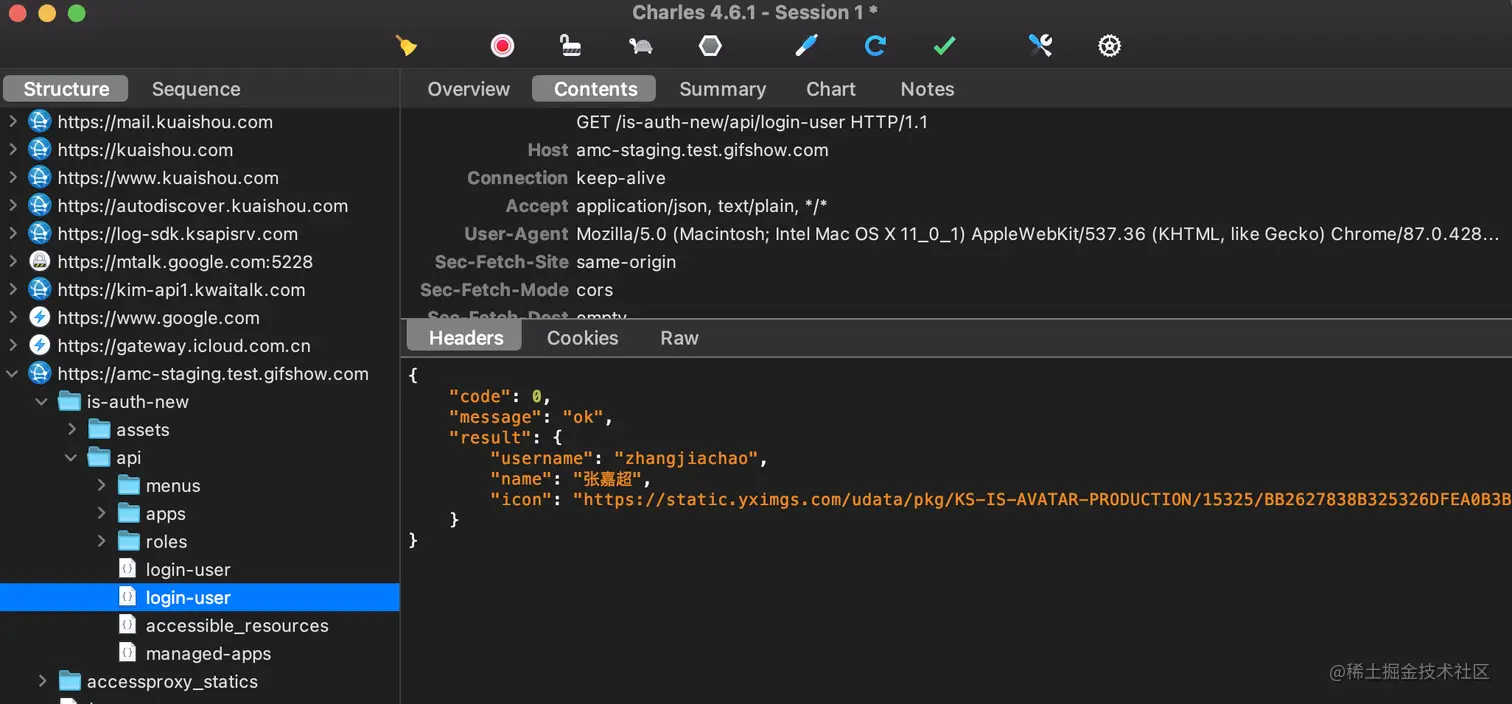
Task: Click globe icon of https://kuaishou.com
Action: [x=39, y=150]
